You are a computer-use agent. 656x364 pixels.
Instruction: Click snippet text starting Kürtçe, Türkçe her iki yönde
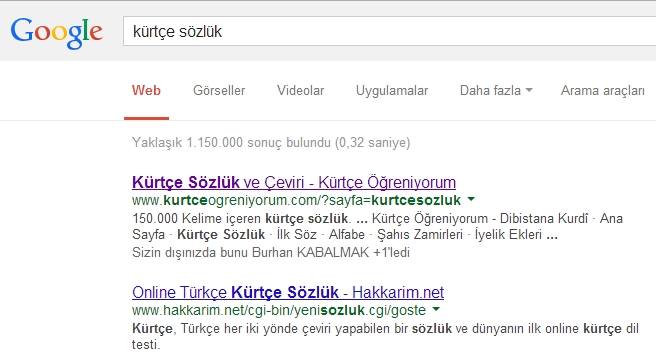(x=385, y=336)
